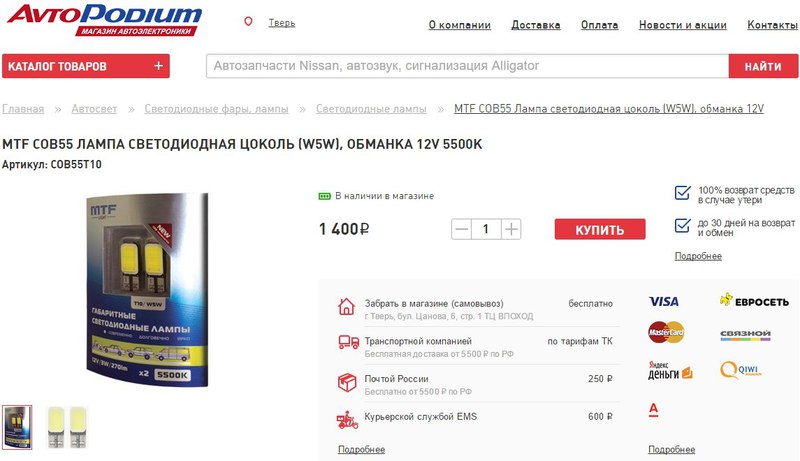Click the red Купить button

point(600,229)
